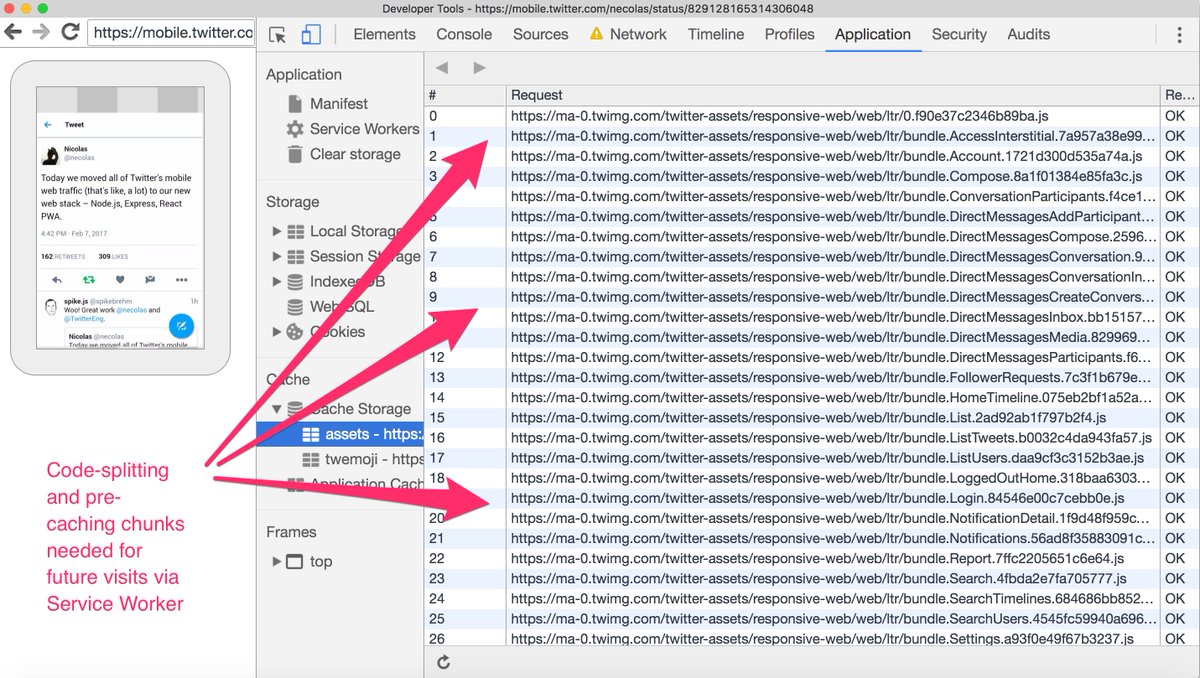
Task: Select the bundle.HomeTimeline request row
Action: point(812,397)
